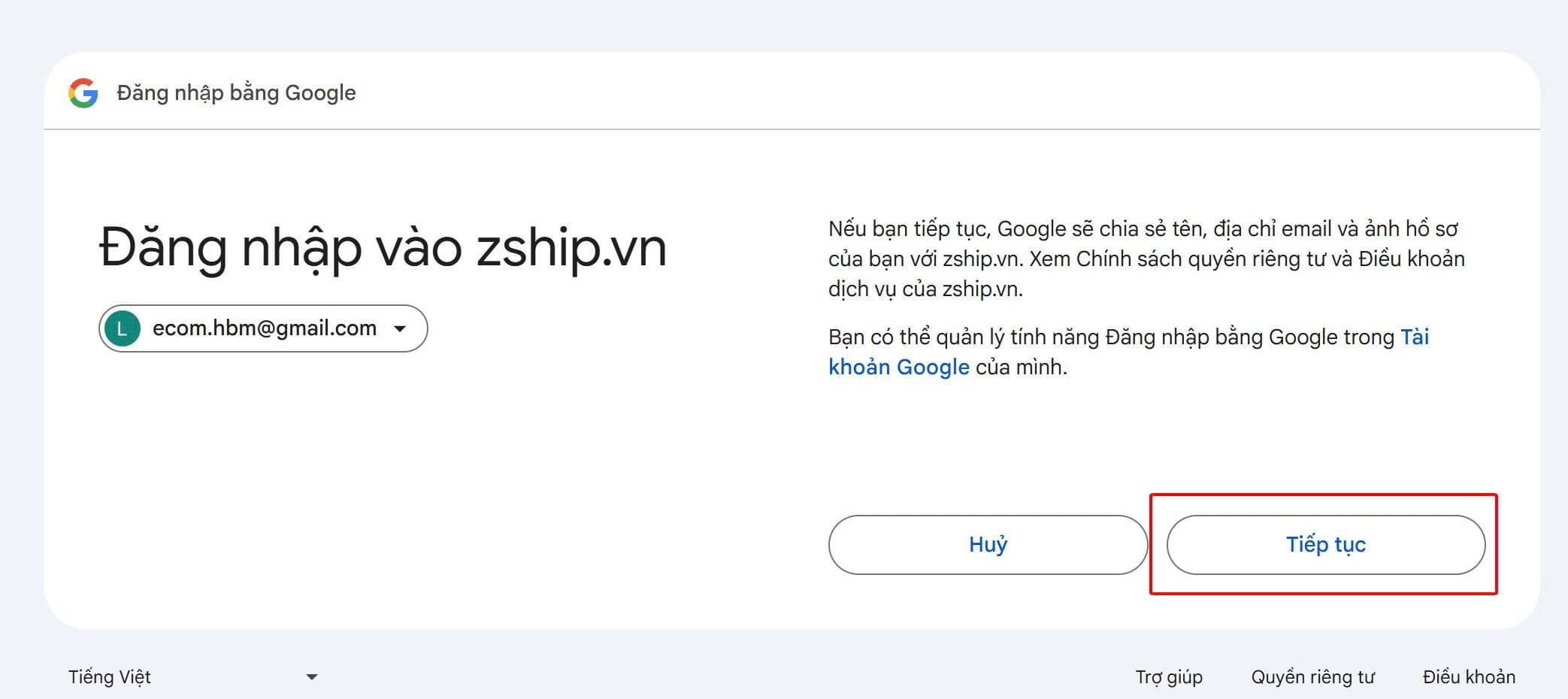
Task: Click the divider line beneath the Google header
Action: point(792,129)
